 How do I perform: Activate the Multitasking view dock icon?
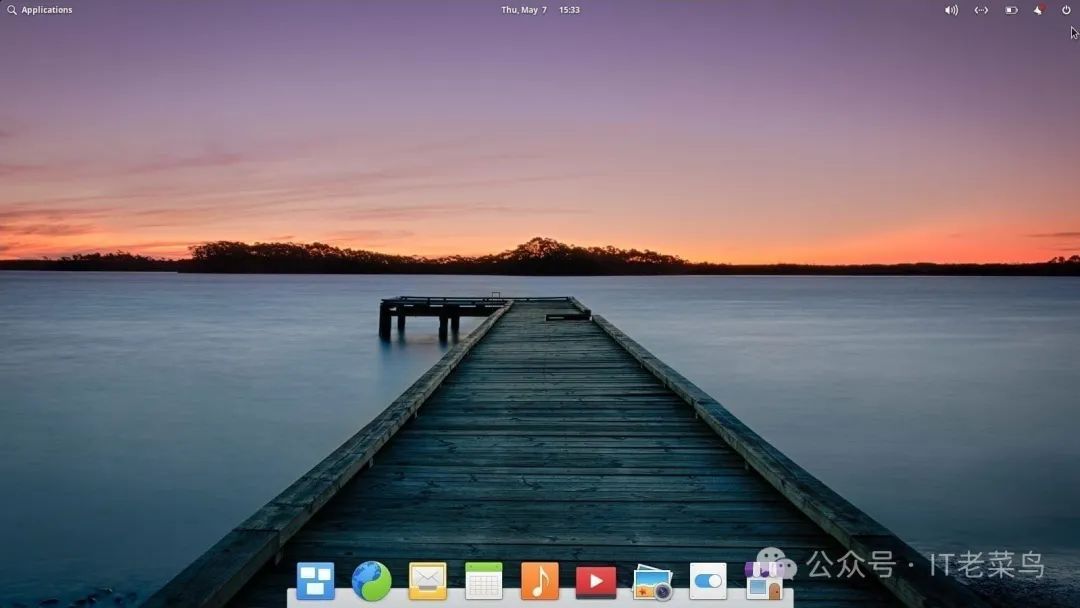(x=316, y=580)
